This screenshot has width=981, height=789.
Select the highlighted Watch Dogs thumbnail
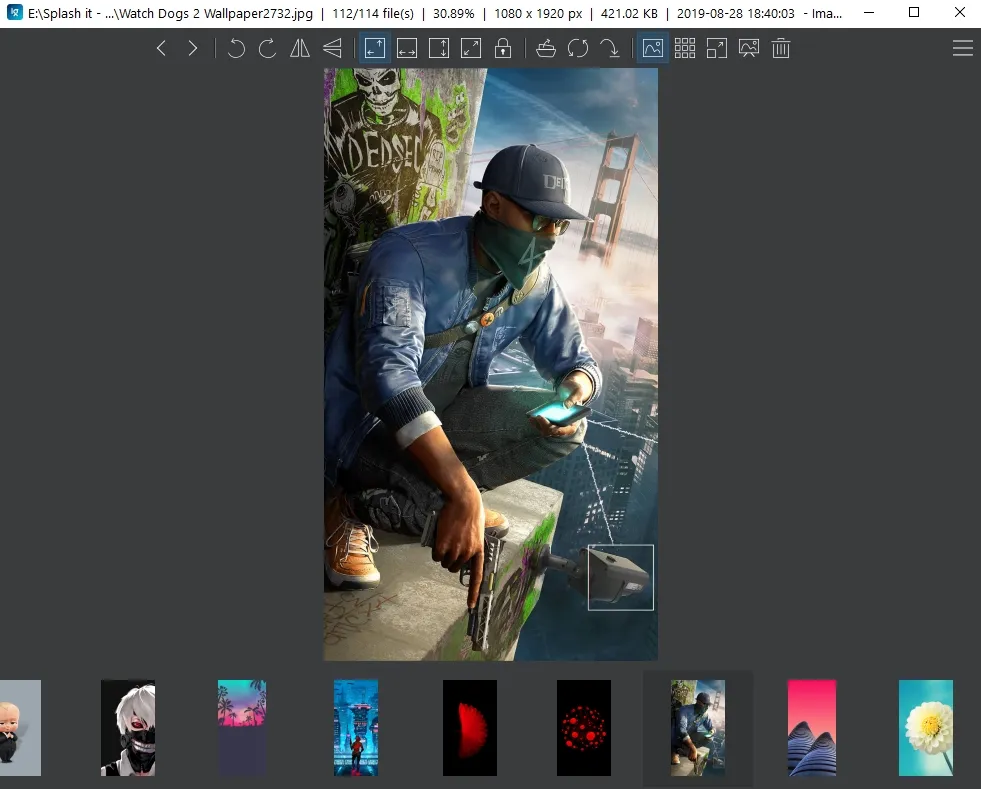coord(698,728)
